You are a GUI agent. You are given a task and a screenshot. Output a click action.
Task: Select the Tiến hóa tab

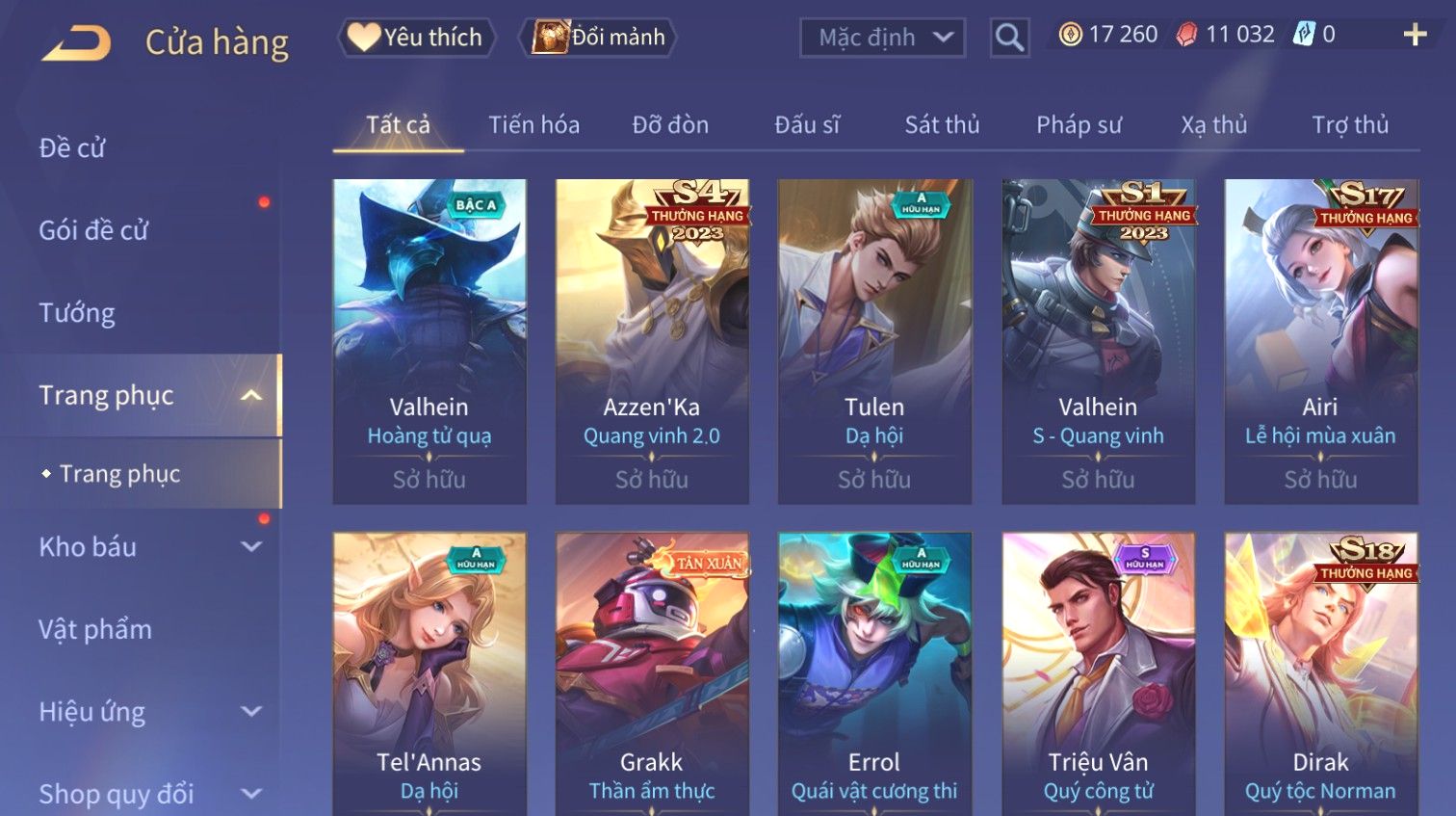coord(533,124)
